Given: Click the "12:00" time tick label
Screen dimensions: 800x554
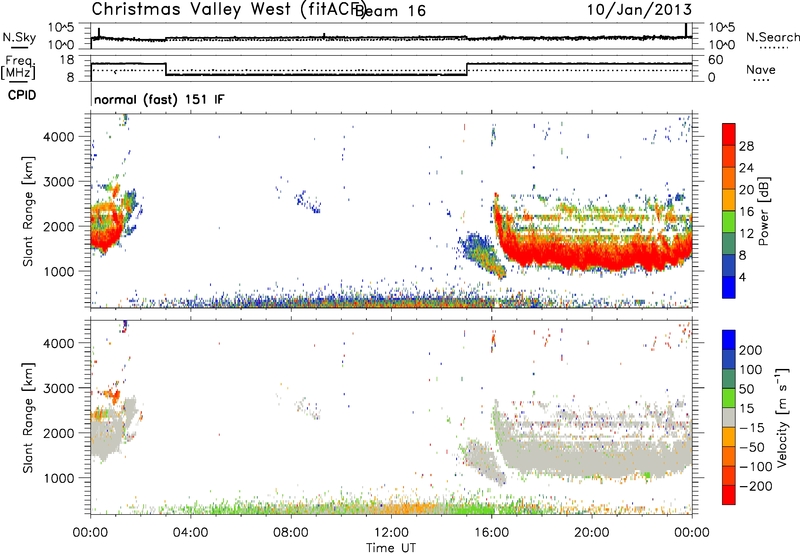Looking at the screenshot, I should click(x=391, y=533).
